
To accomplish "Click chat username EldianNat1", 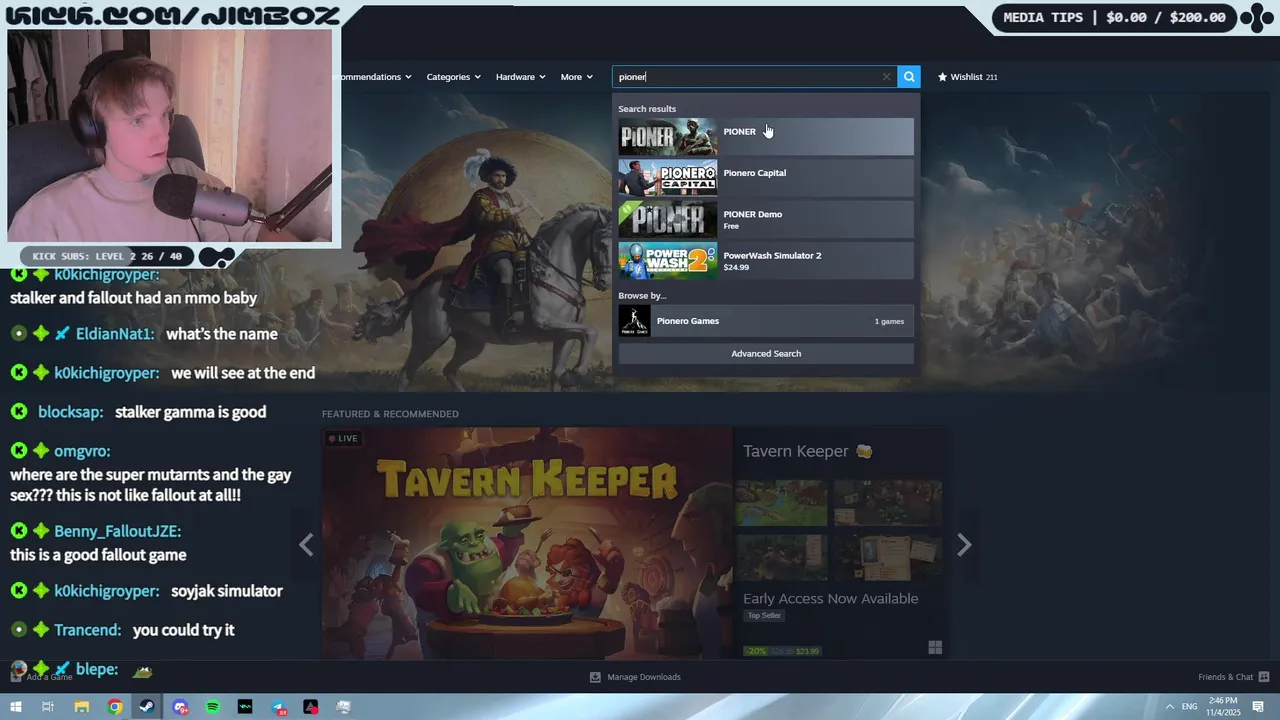I will tap(115, 334).
